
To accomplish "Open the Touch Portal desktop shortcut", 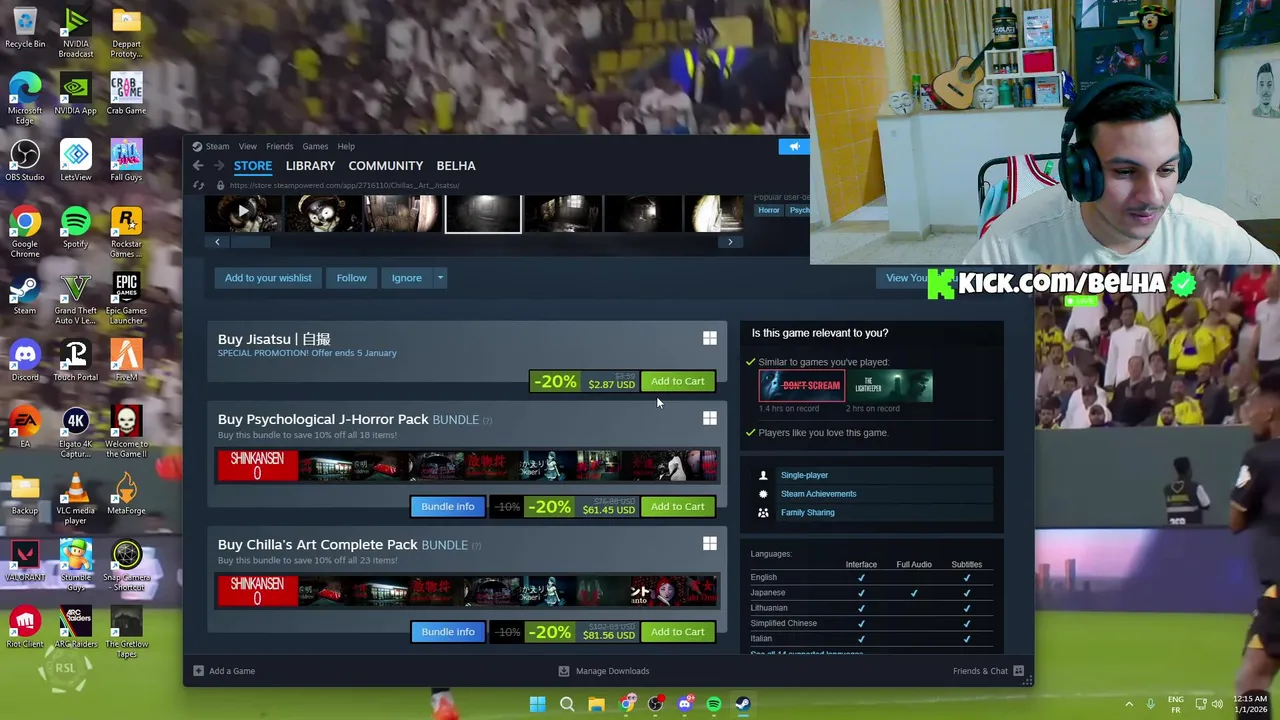I will point(76,361).
